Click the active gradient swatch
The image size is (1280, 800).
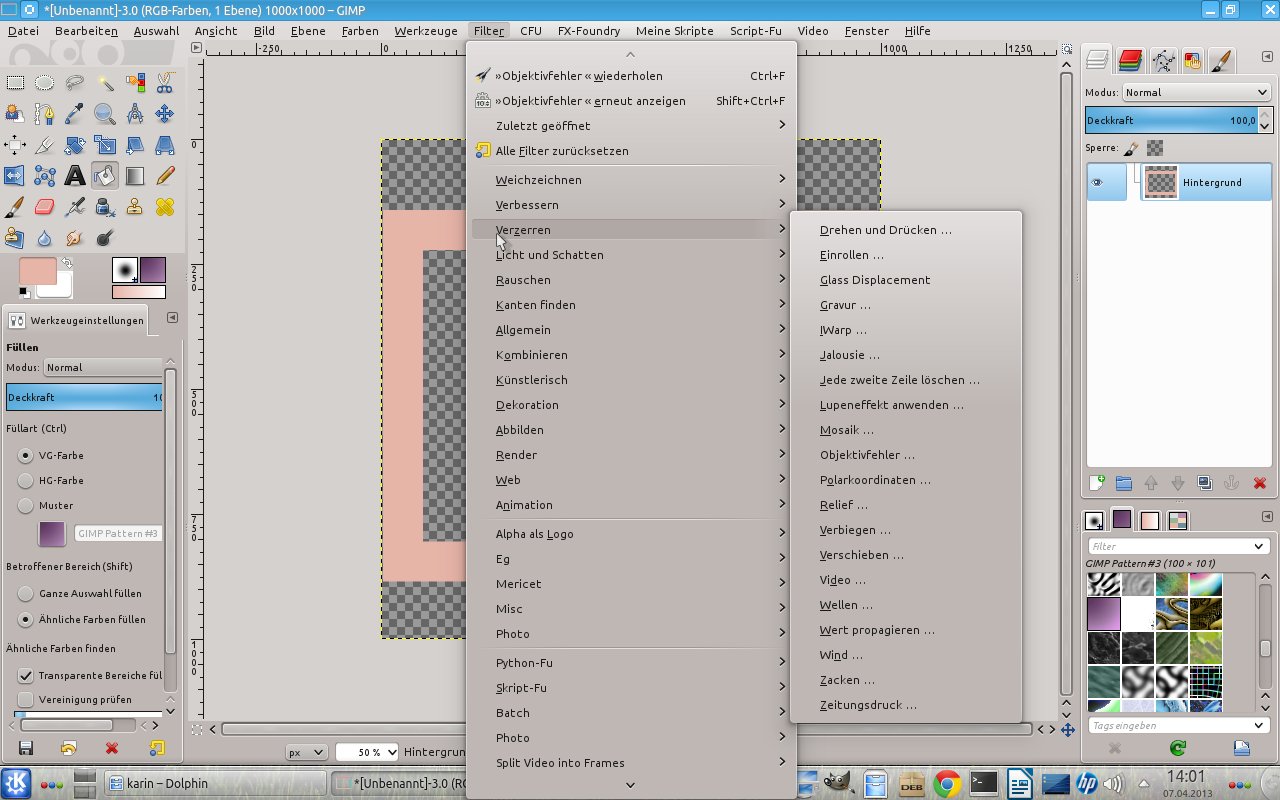tap(139, 292)
